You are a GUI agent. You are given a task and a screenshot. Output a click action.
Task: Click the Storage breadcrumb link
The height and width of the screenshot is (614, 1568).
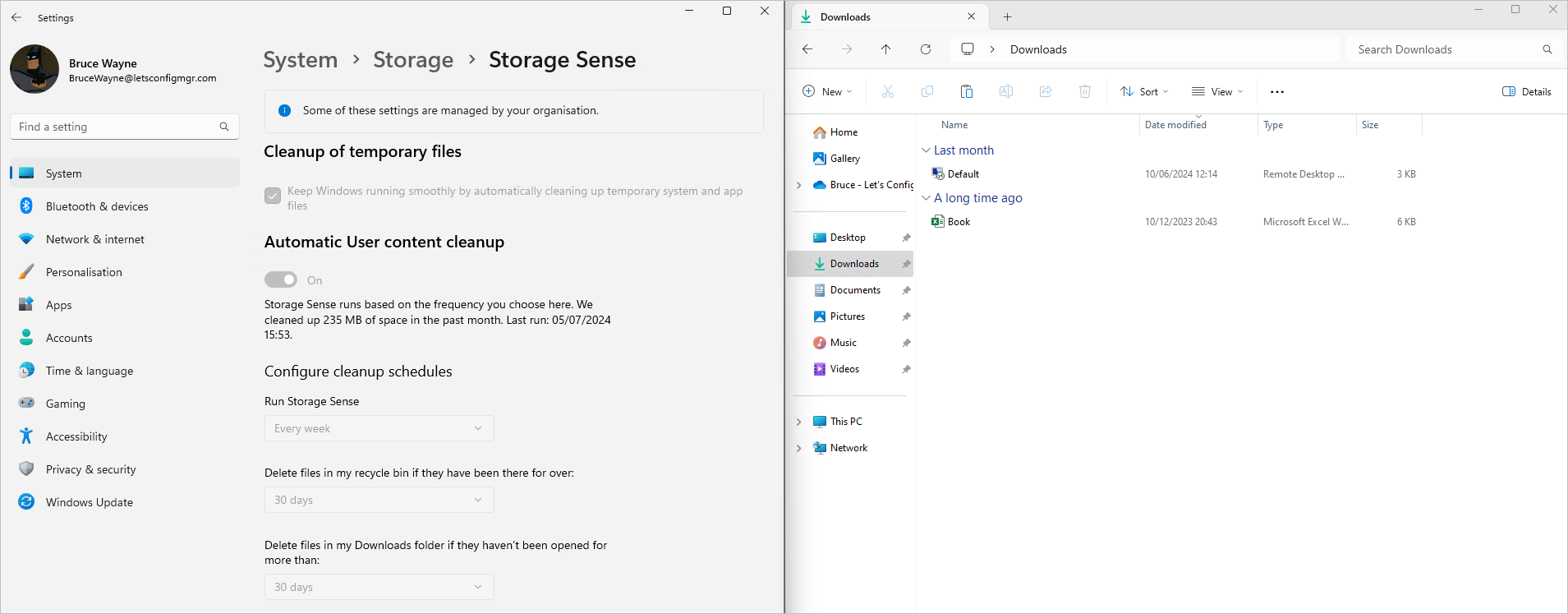point(413,60)
